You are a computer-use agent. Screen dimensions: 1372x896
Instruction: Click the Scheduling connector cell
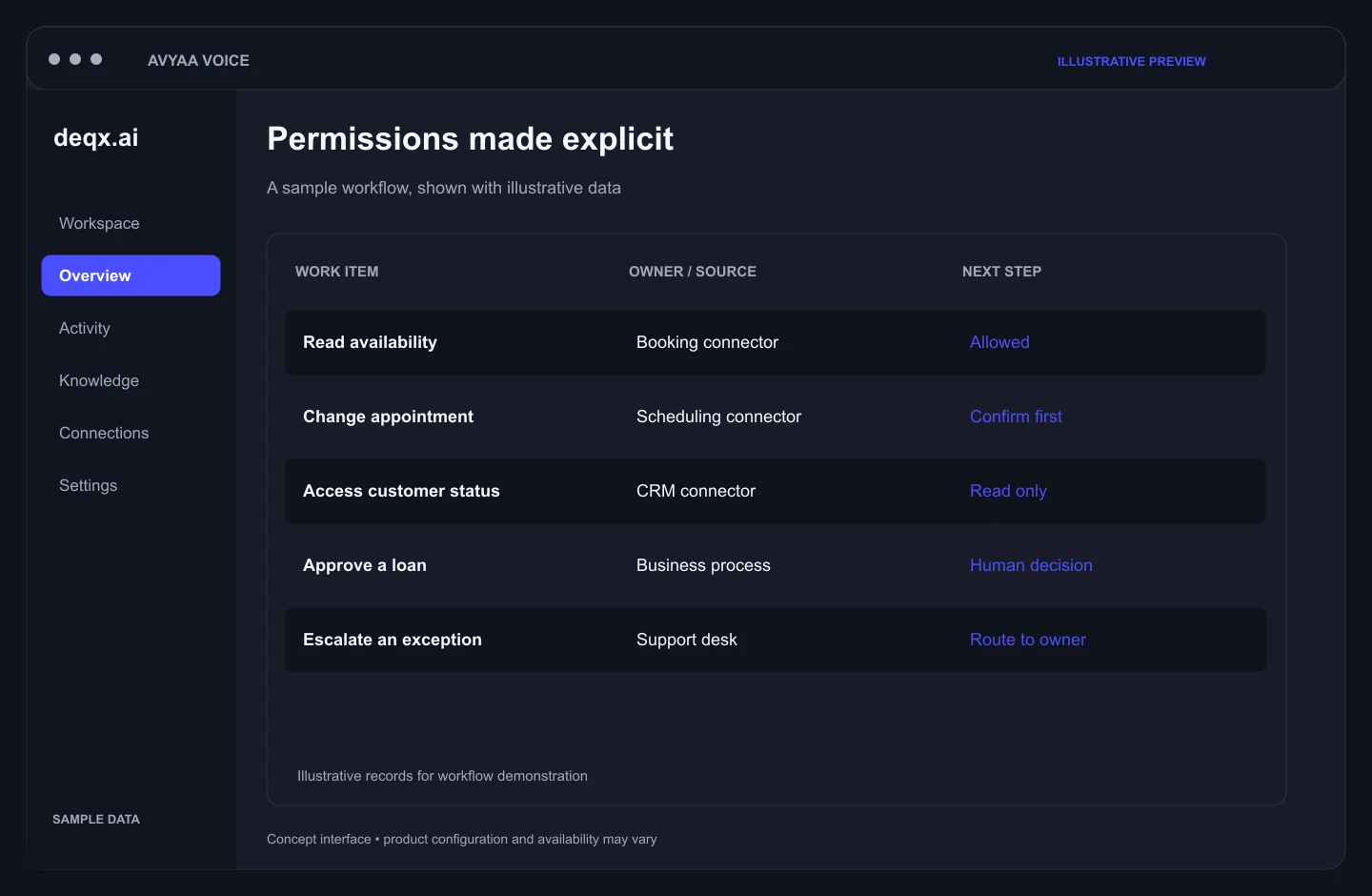718,417
